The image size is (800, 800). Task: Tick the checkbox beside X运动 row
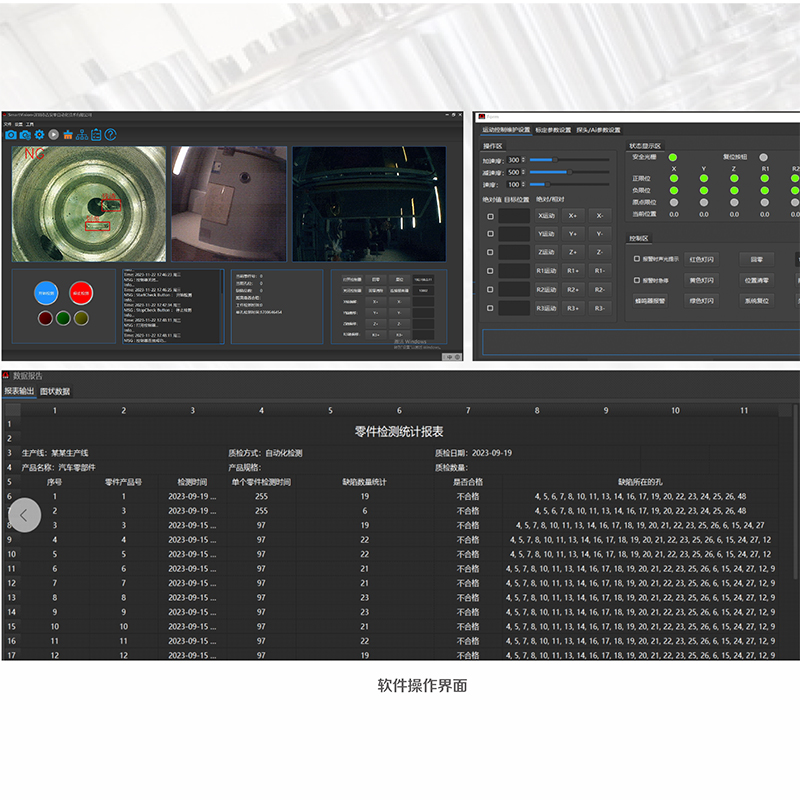click(490, 216)
